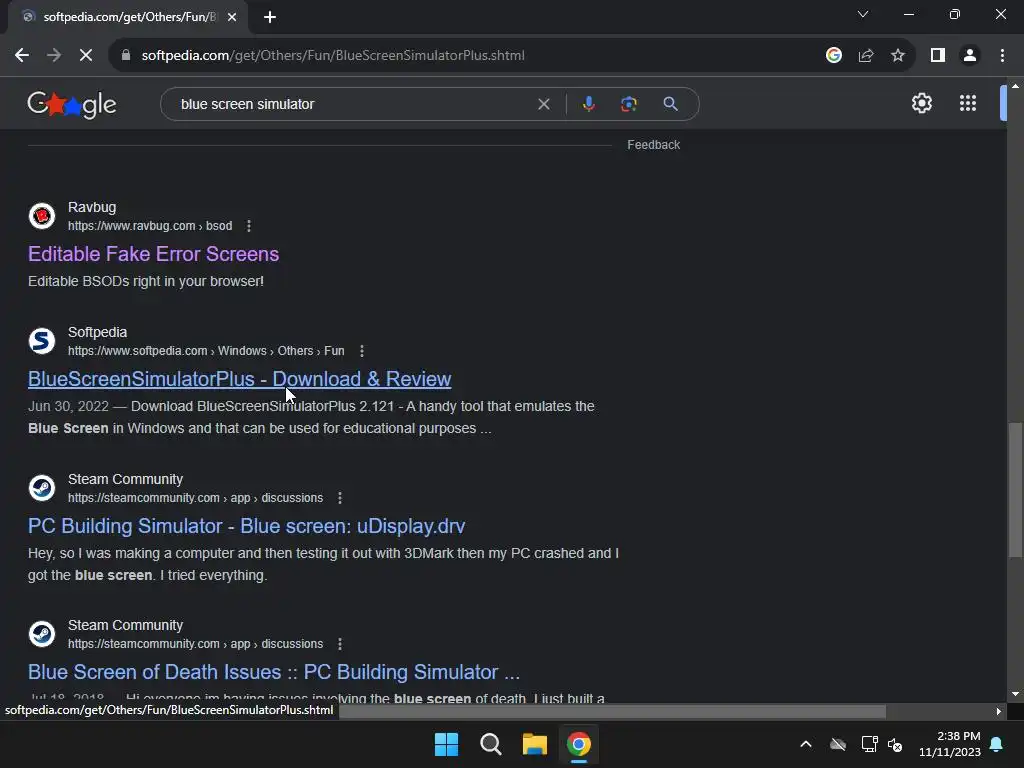Bookmark this page with the star
This screenshot has width=1024, height=768.
point(898,56)
